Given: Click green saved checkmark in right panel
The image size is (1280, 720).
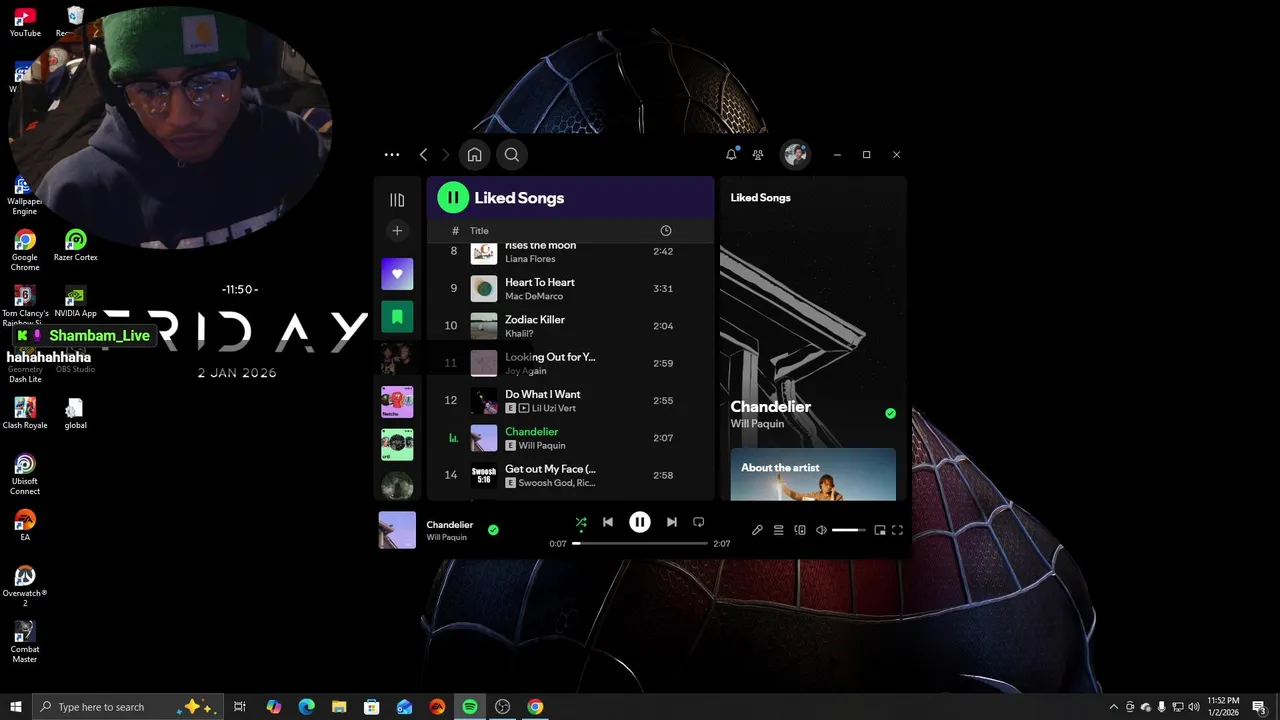Looking at the screenshot, I should [x=890, y=413].
